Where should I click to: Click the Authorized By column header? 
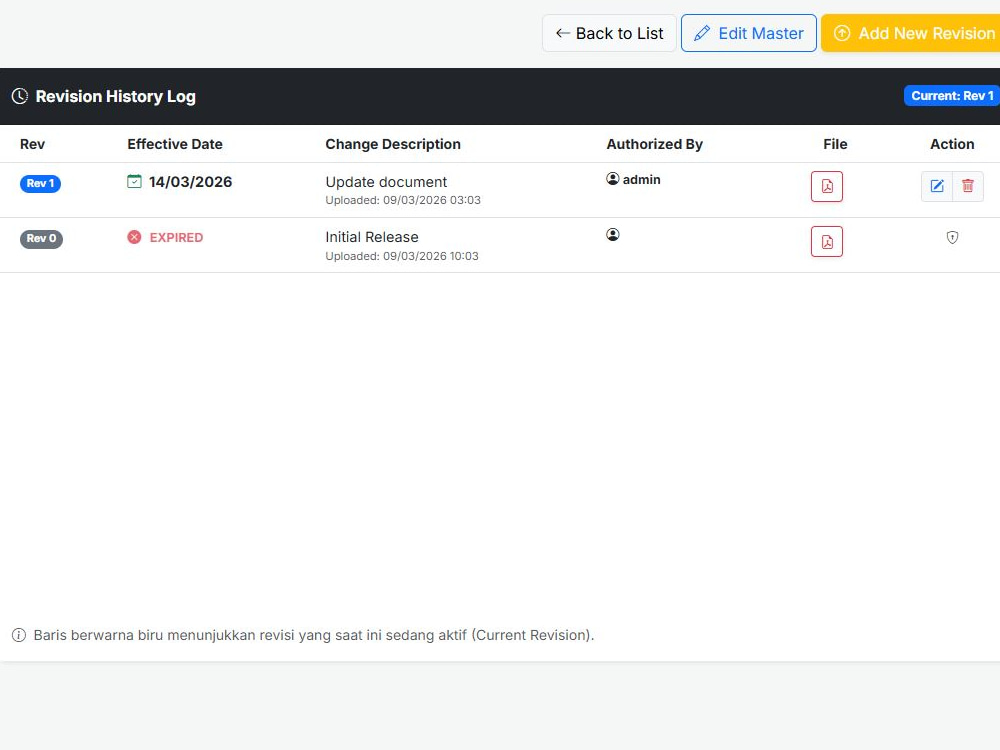(654, 144)
